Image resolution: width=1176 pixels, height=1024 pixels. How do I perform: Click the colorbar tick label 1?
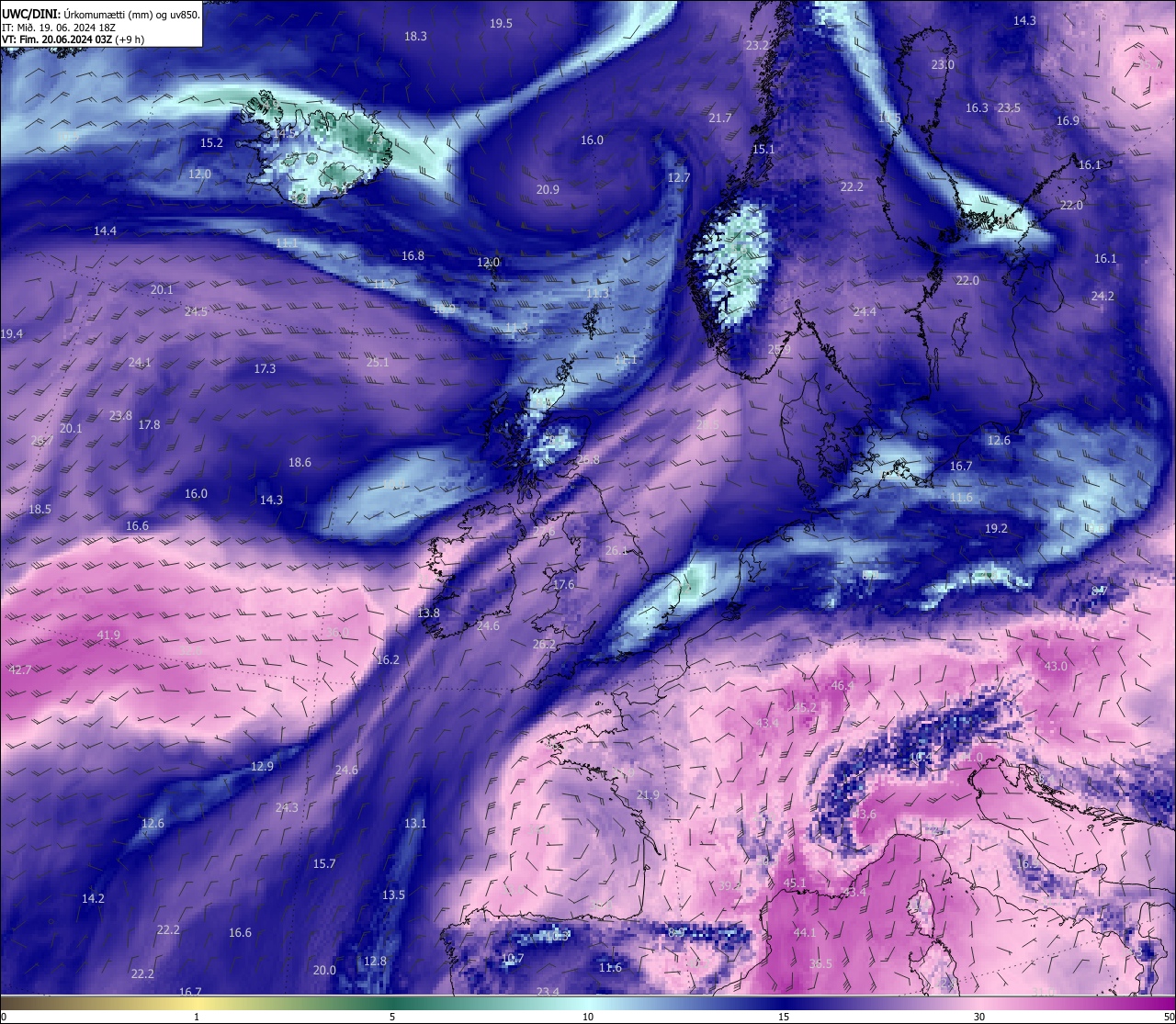196,1017
